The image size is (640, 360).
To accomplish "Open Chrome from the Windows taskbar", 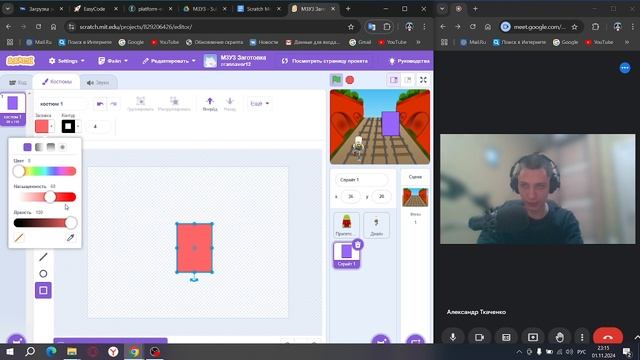I will [134, 351].
